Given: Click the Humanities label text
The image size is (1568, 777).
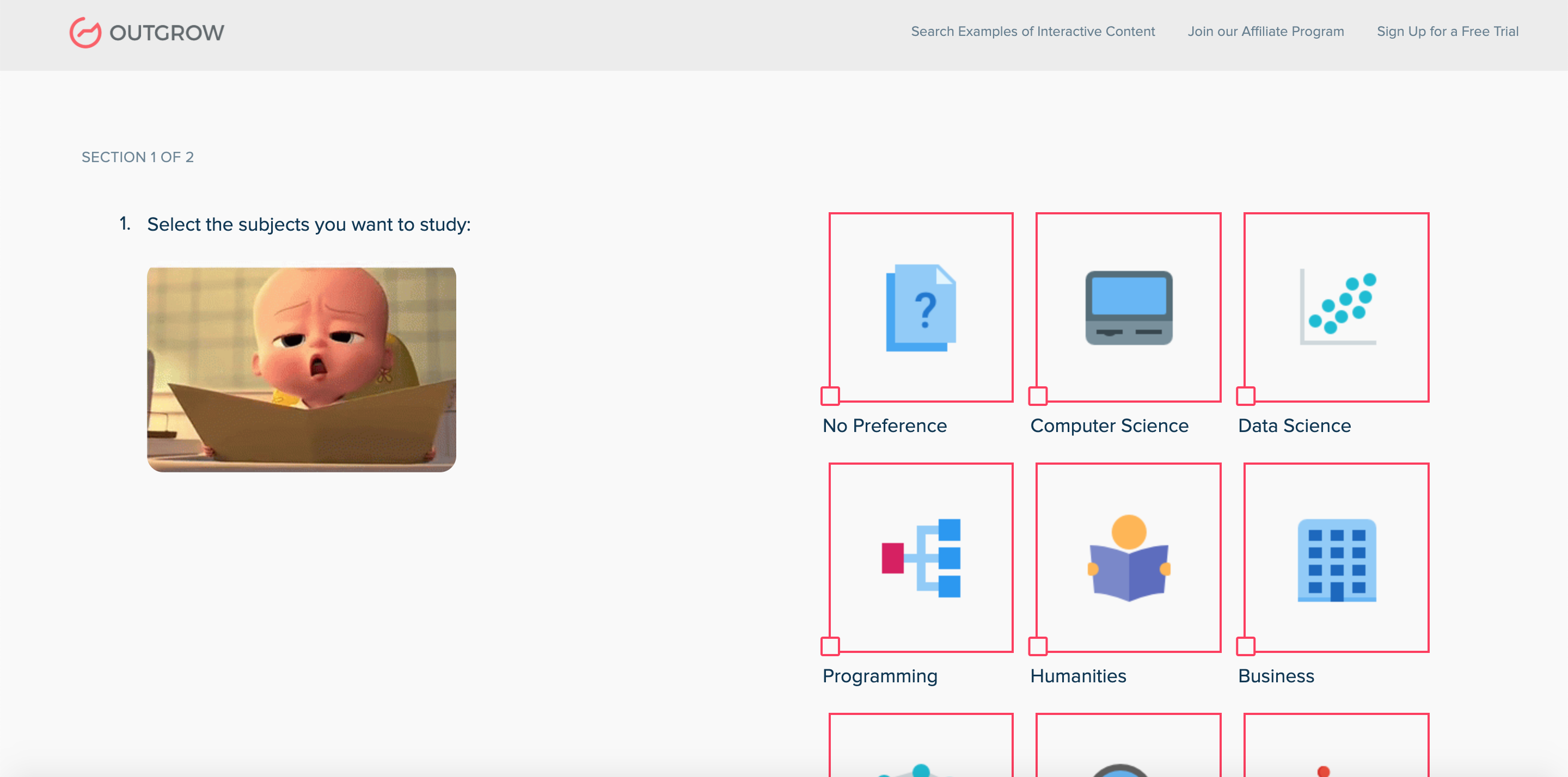Looking at the screenshot, I should 1078,676.
